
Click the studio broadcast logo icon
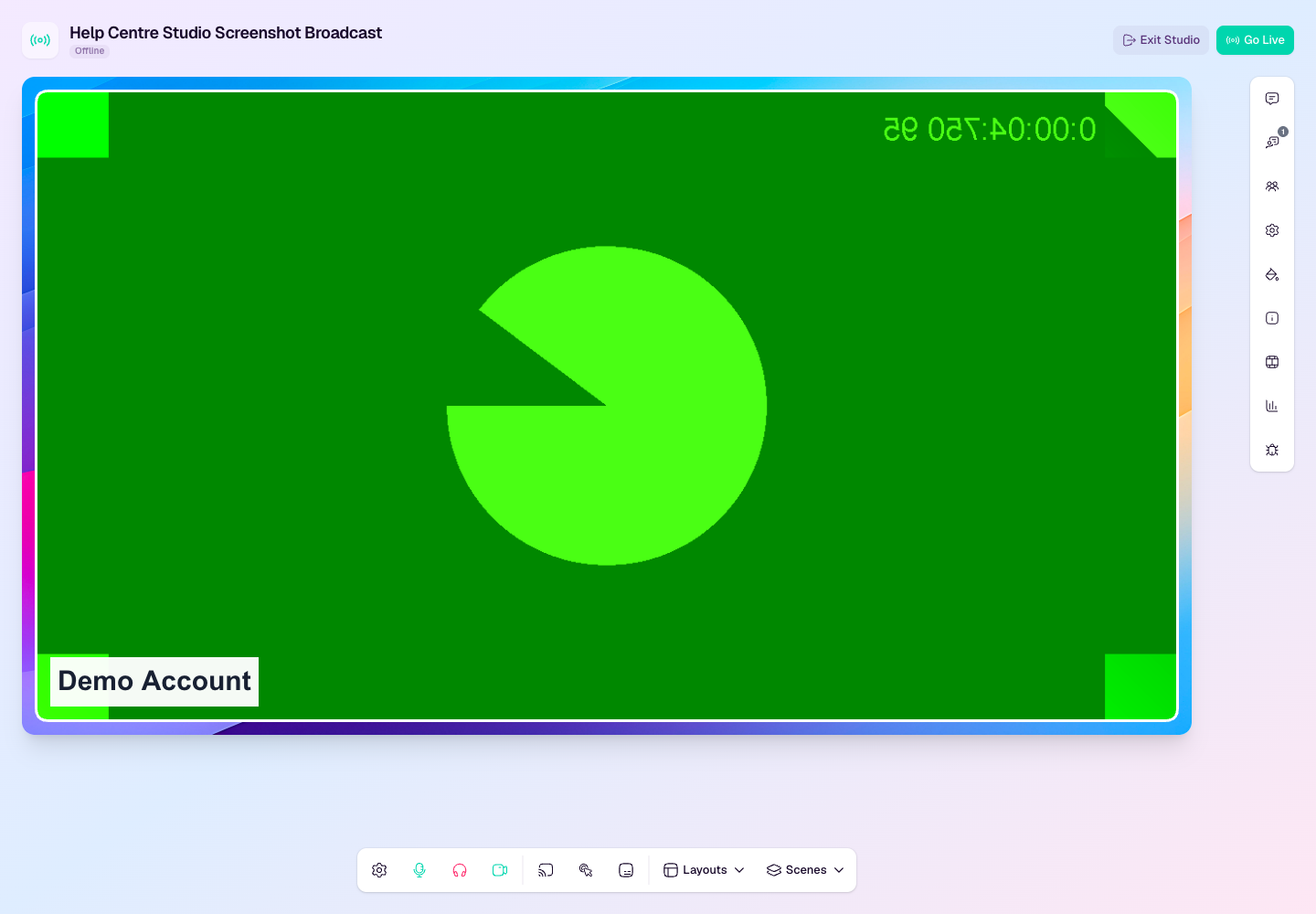tap(40, 40)
